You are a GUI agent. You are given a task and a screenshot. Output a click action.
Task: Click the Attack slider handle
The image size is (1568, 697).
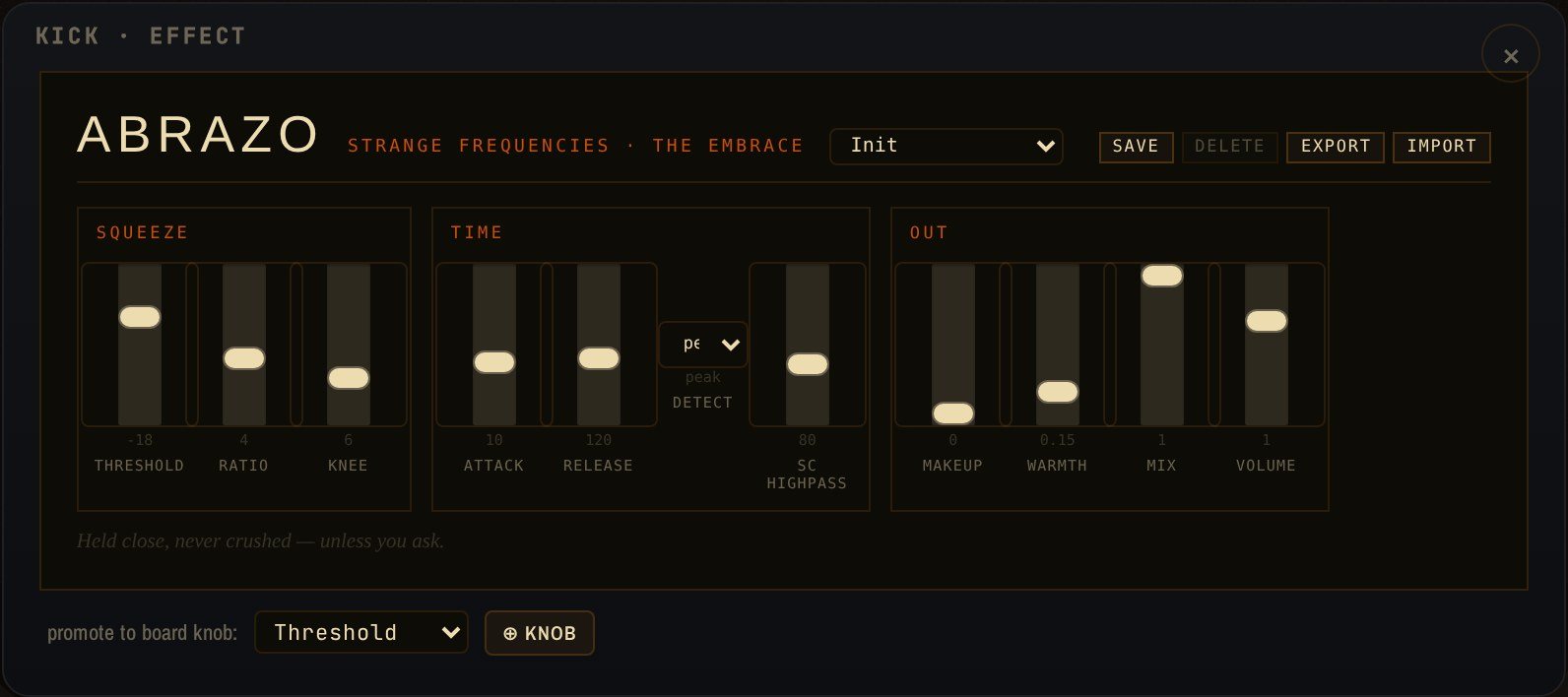(x=494, y=362)
